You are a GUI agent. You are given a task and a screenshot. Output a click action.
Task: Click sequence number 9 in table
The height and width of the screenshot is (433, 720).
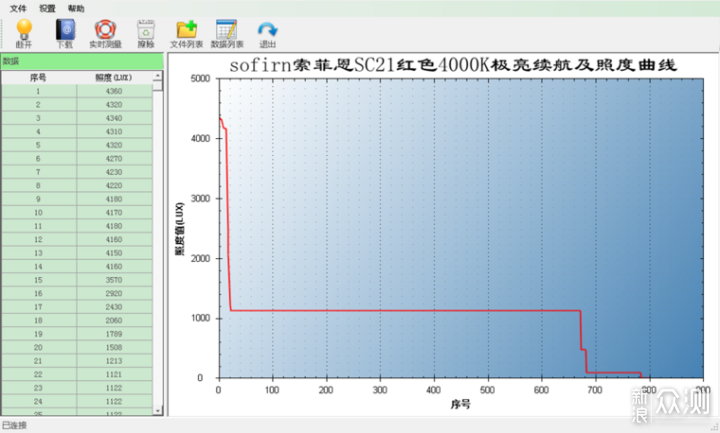click(38, 199)
